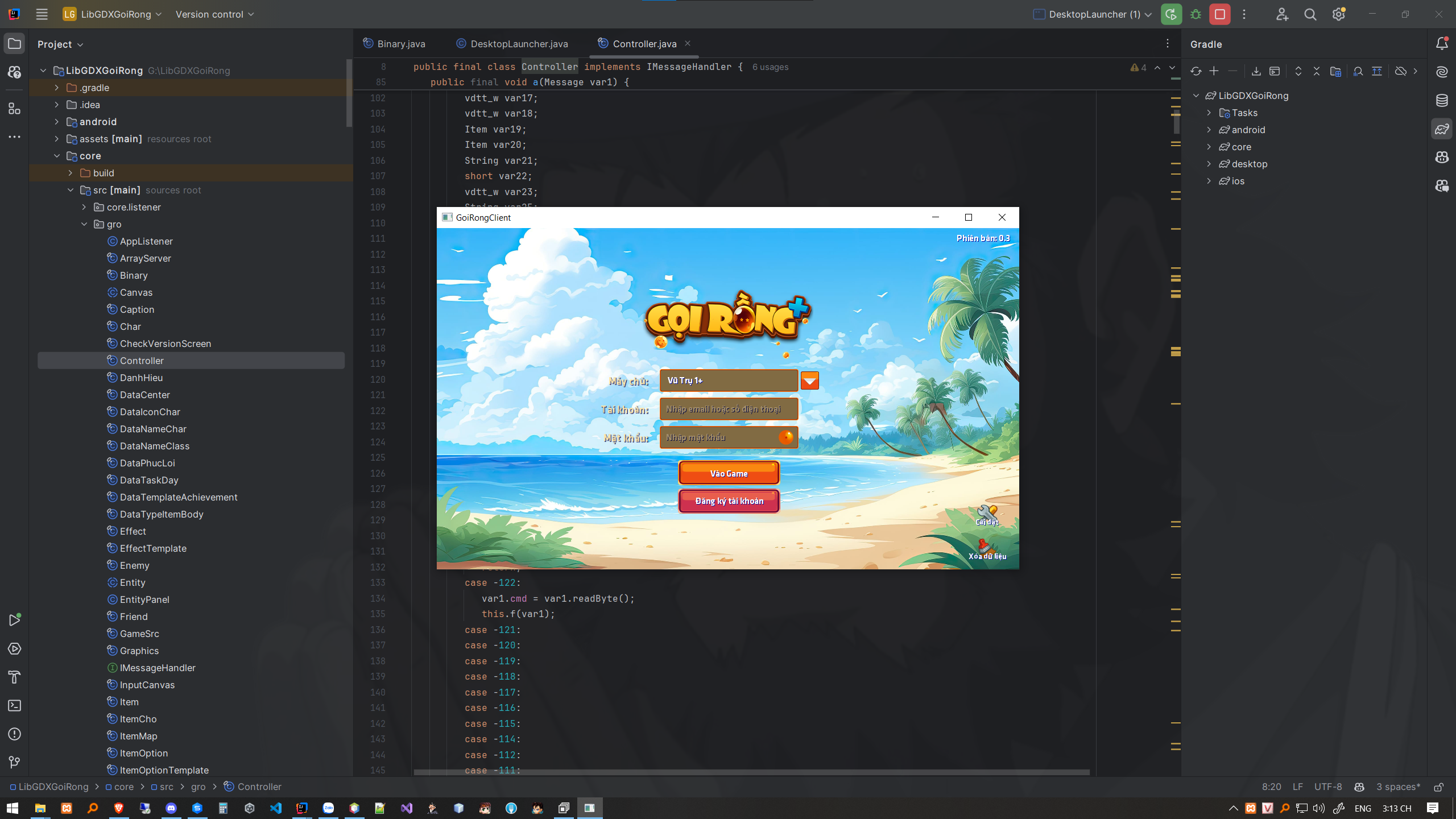Expand the android folder in Project tree
The image size is (1456, 819).
tap(56, 122)
